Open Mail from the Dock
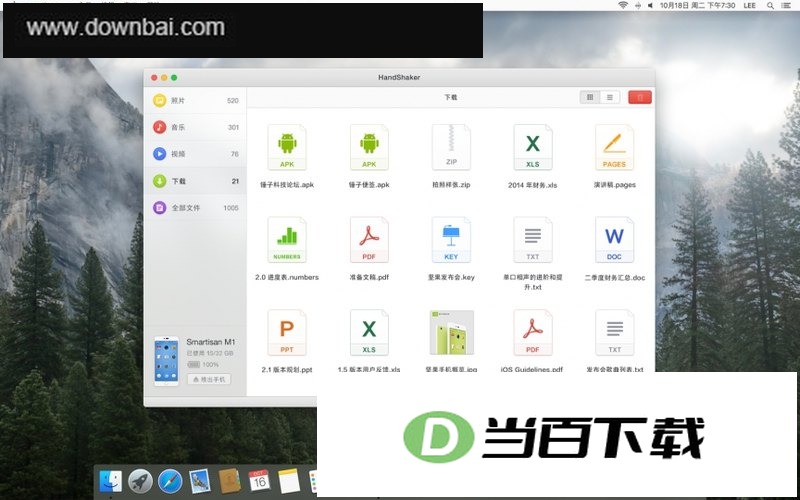The image size is (800, 500). point(199,481)
